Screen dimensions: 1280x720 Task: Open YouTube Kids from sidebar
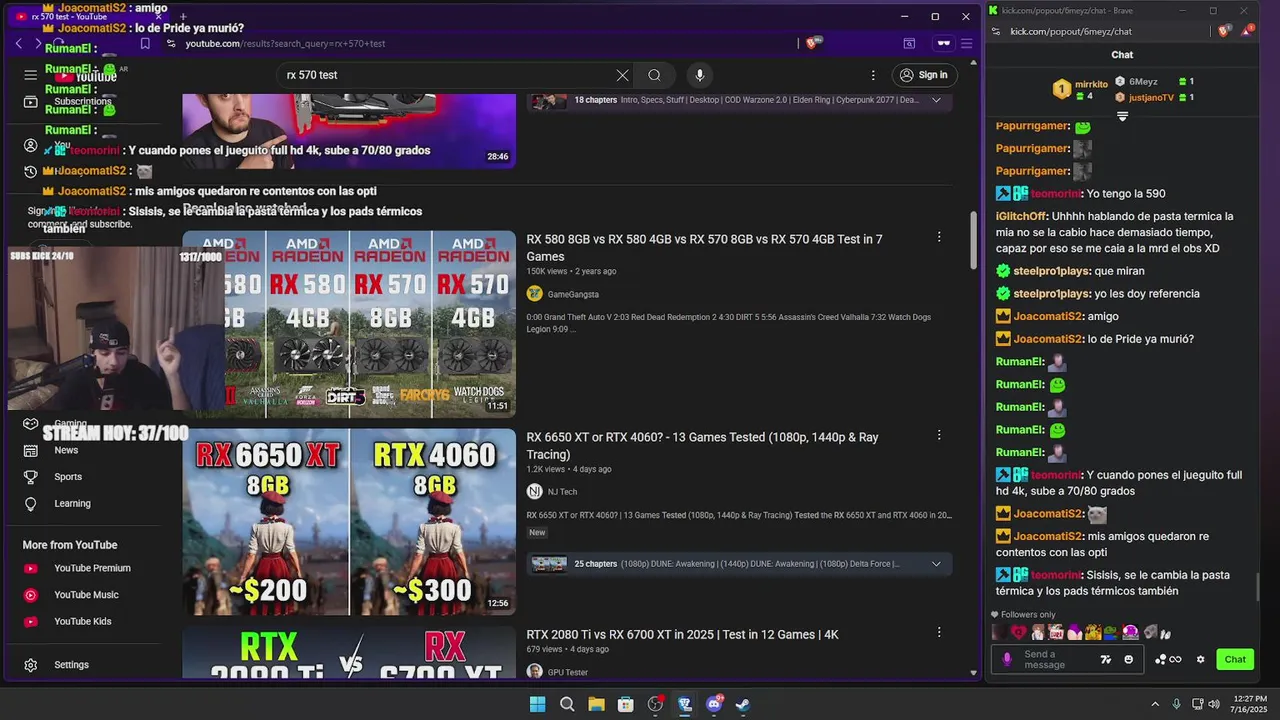coord(82,622)
